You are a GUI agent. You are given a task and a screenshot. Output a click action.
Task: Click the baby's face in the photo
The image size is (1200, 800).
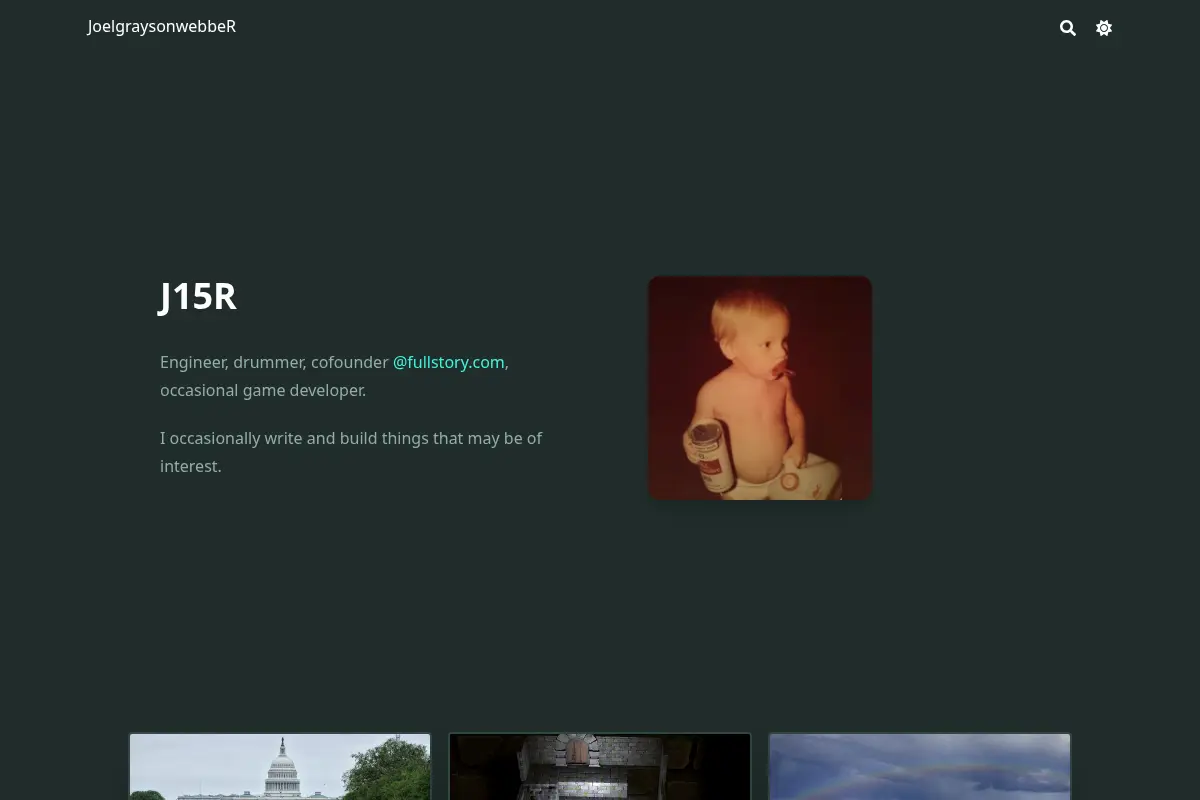point(756,345)
